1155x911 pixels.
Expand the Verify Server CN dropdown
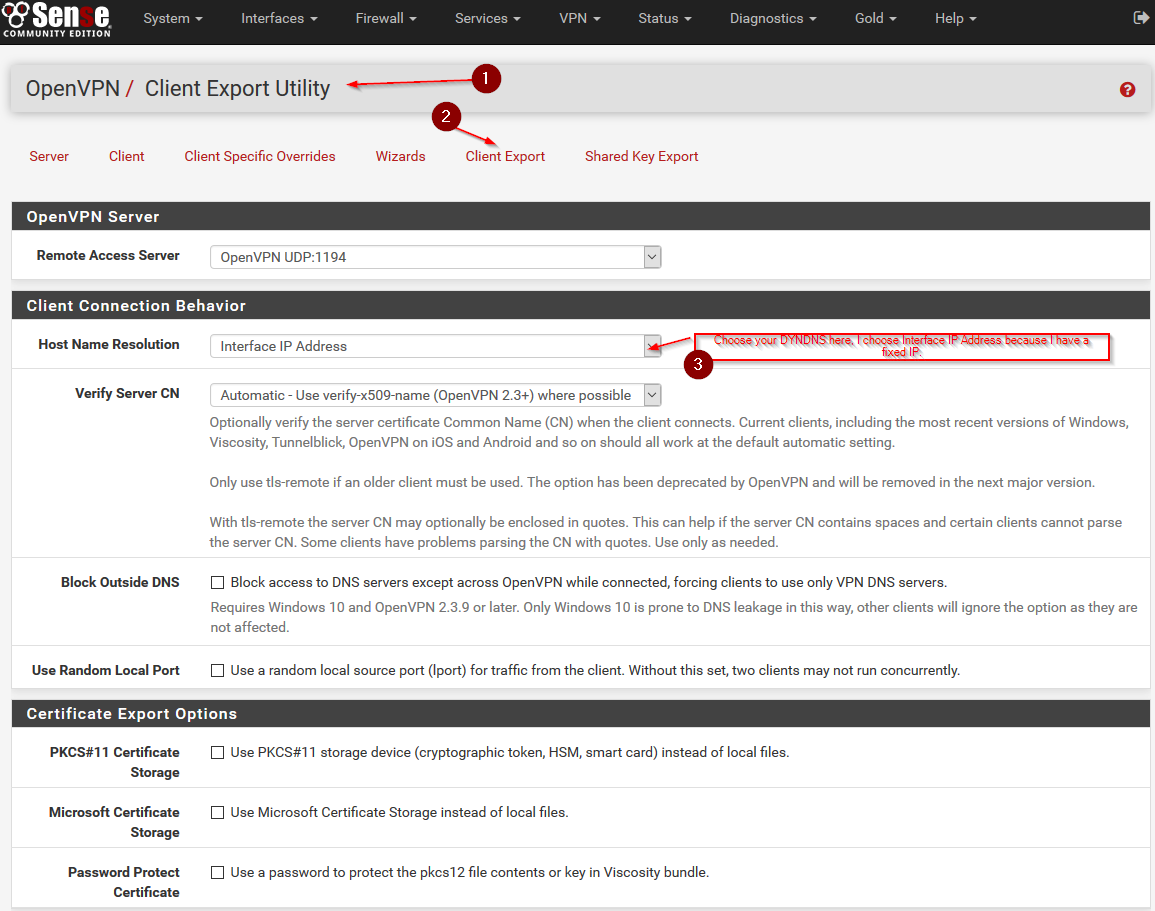click(x=435, y=395)
